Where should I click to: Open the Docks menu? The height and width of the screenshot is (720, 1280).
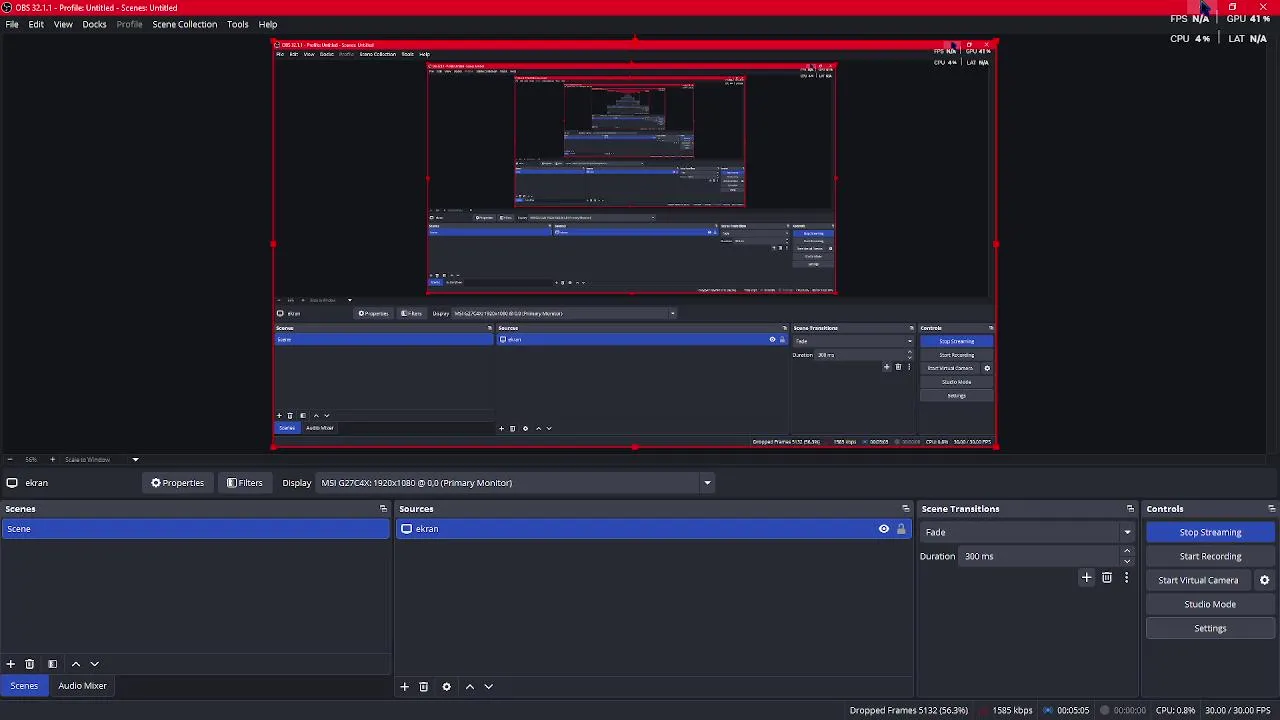(94, 24)
